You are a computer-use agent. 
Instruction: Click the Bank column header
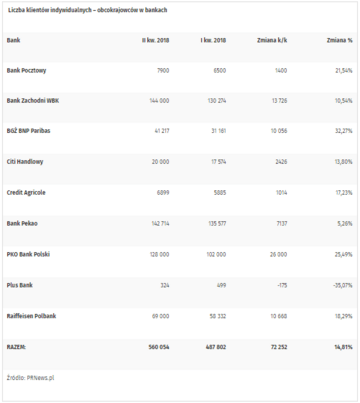coord(13,40)
